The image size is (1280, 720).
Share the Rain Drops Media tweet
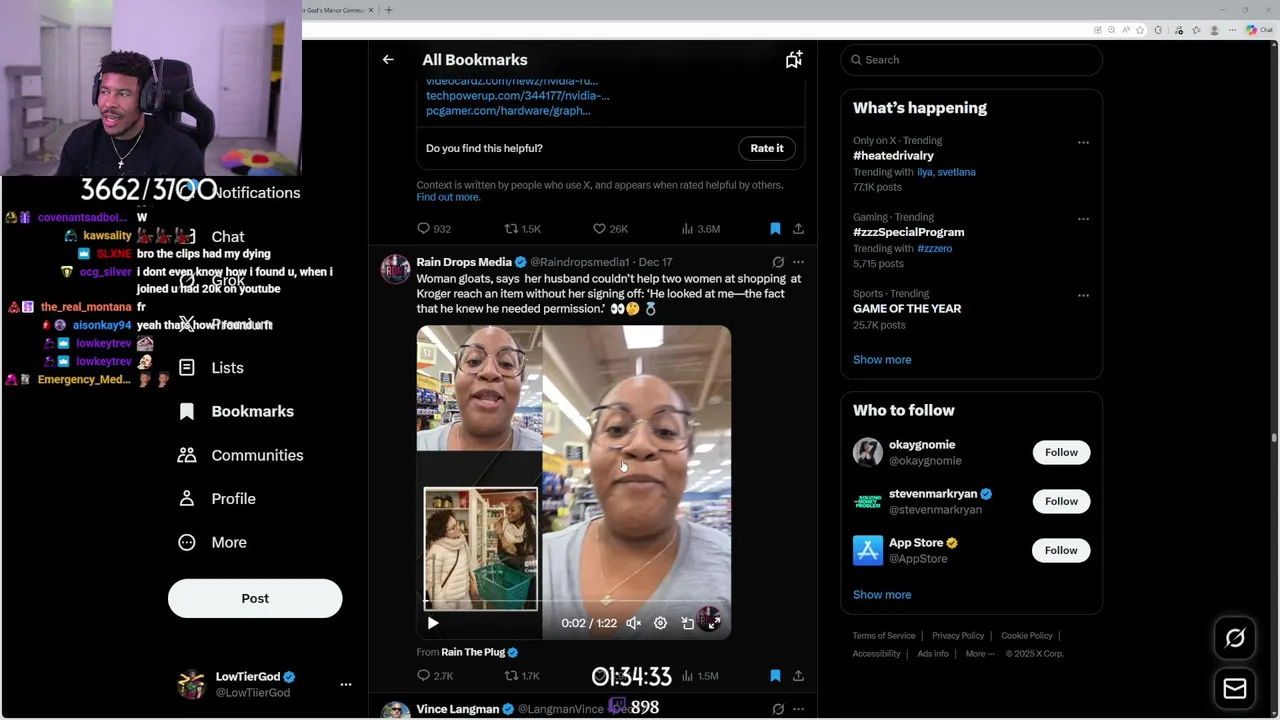click(x=798, y=676)
